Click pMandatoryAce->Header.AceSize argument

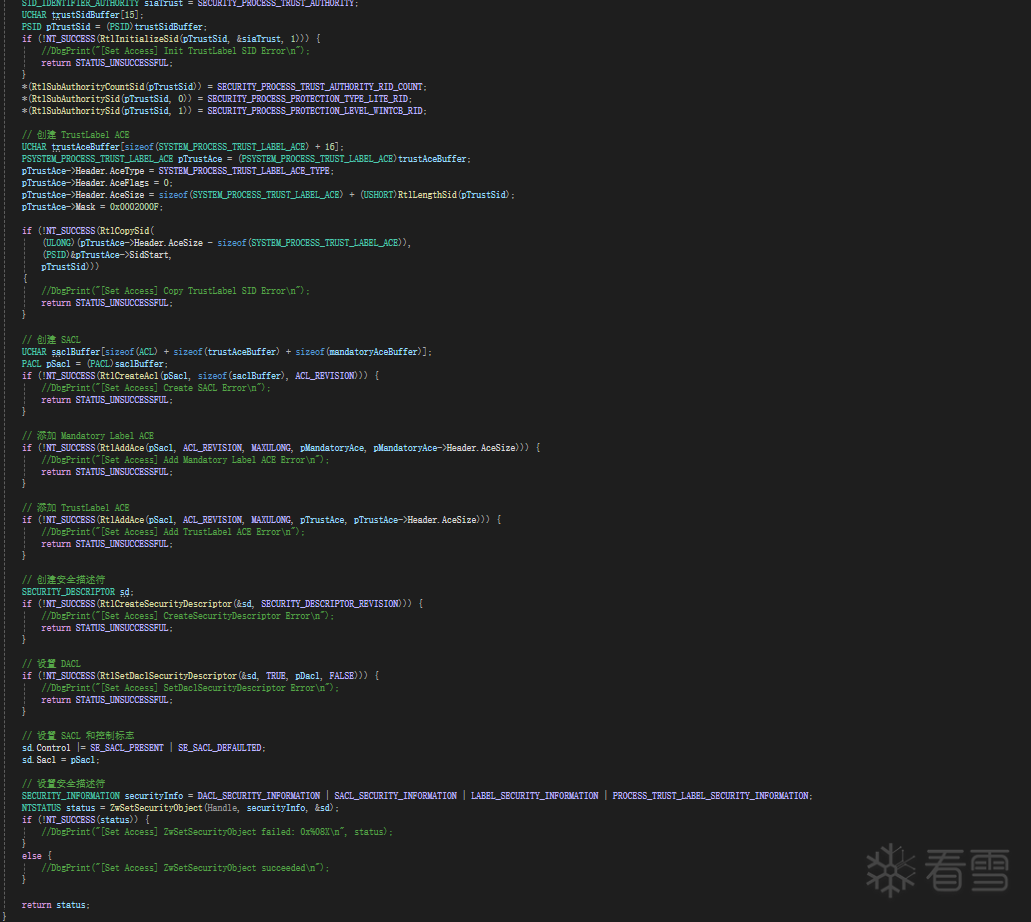444,448
